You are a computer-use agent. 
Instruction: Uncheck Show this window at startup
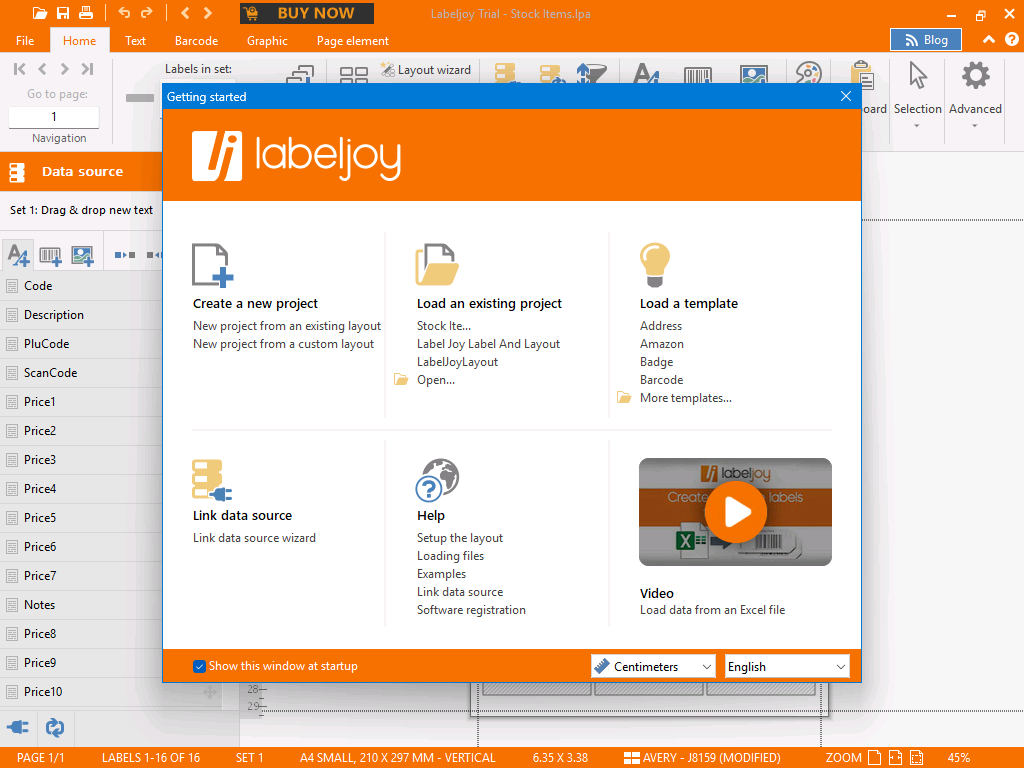200,666
